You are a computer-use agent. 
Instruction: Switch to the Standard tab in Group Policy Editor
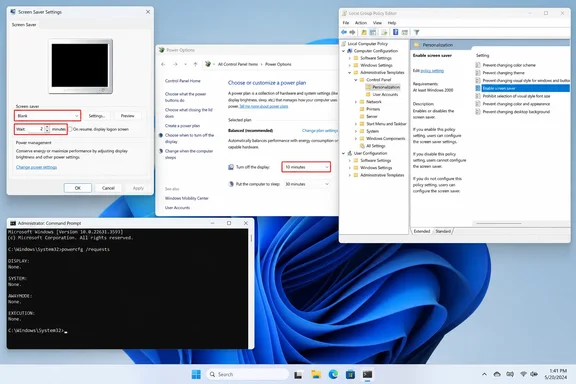point(443,231)
